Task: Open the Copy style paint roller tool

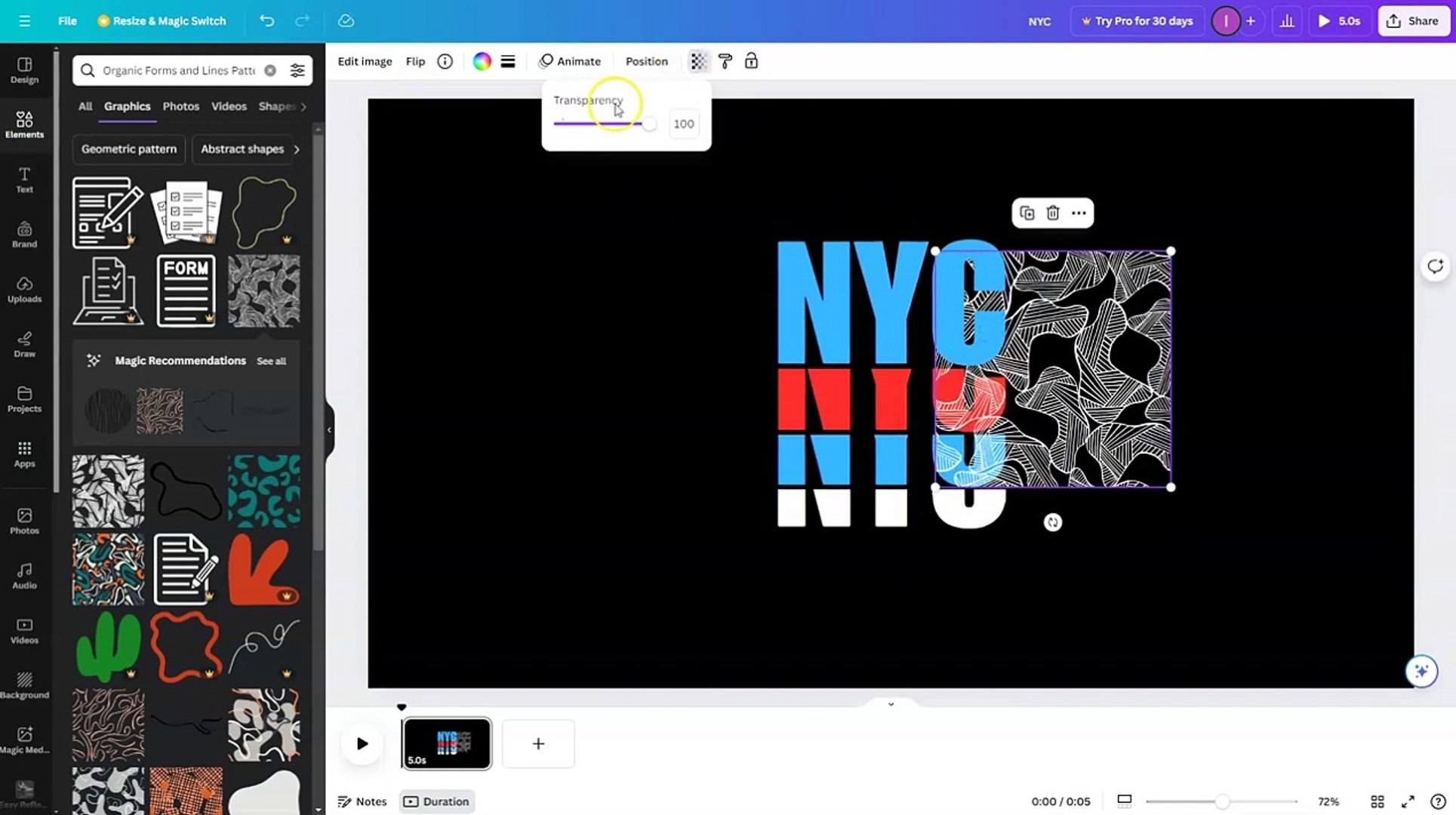Action: pos(725,61)
